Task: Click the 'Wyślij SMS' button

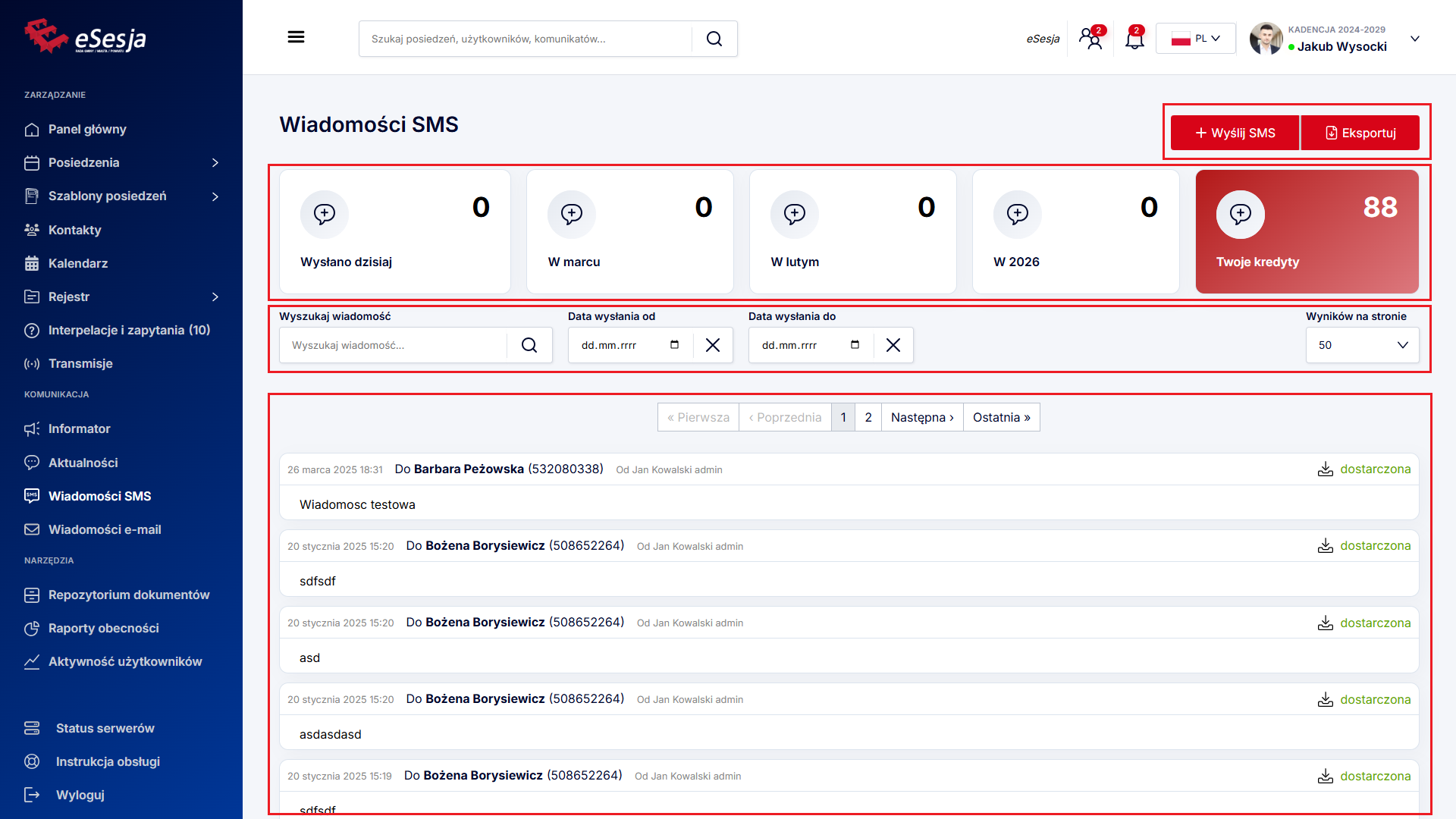Action: click(x=1235, y=133)
